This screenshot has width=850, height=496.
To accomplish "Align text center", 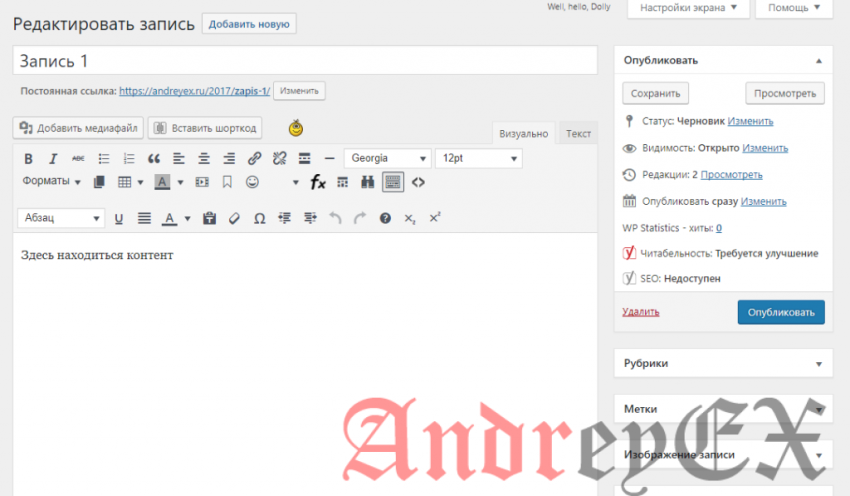I will point(204,158).
